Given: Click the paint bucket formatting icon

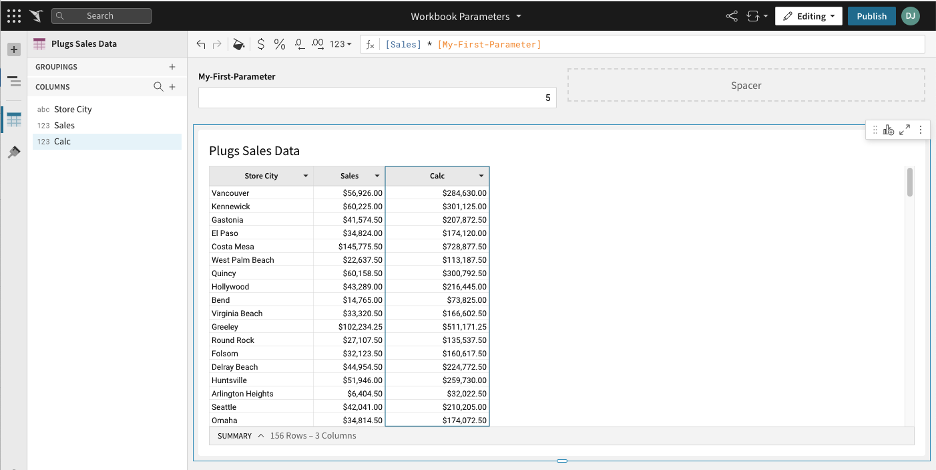Looking at the screenshot, I should click(238, 44).
